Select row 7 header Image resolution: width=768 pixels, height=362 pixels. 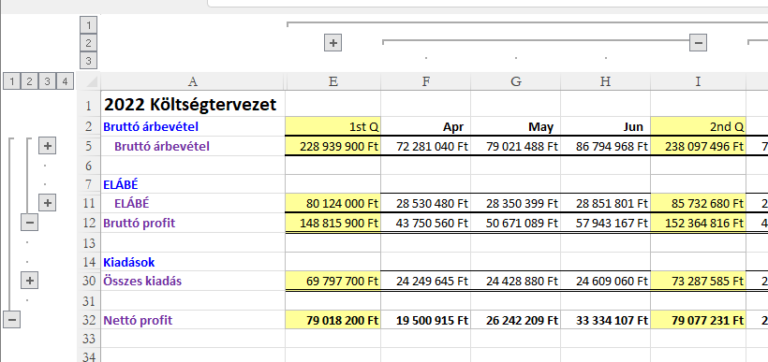click(x=89, y=184)
